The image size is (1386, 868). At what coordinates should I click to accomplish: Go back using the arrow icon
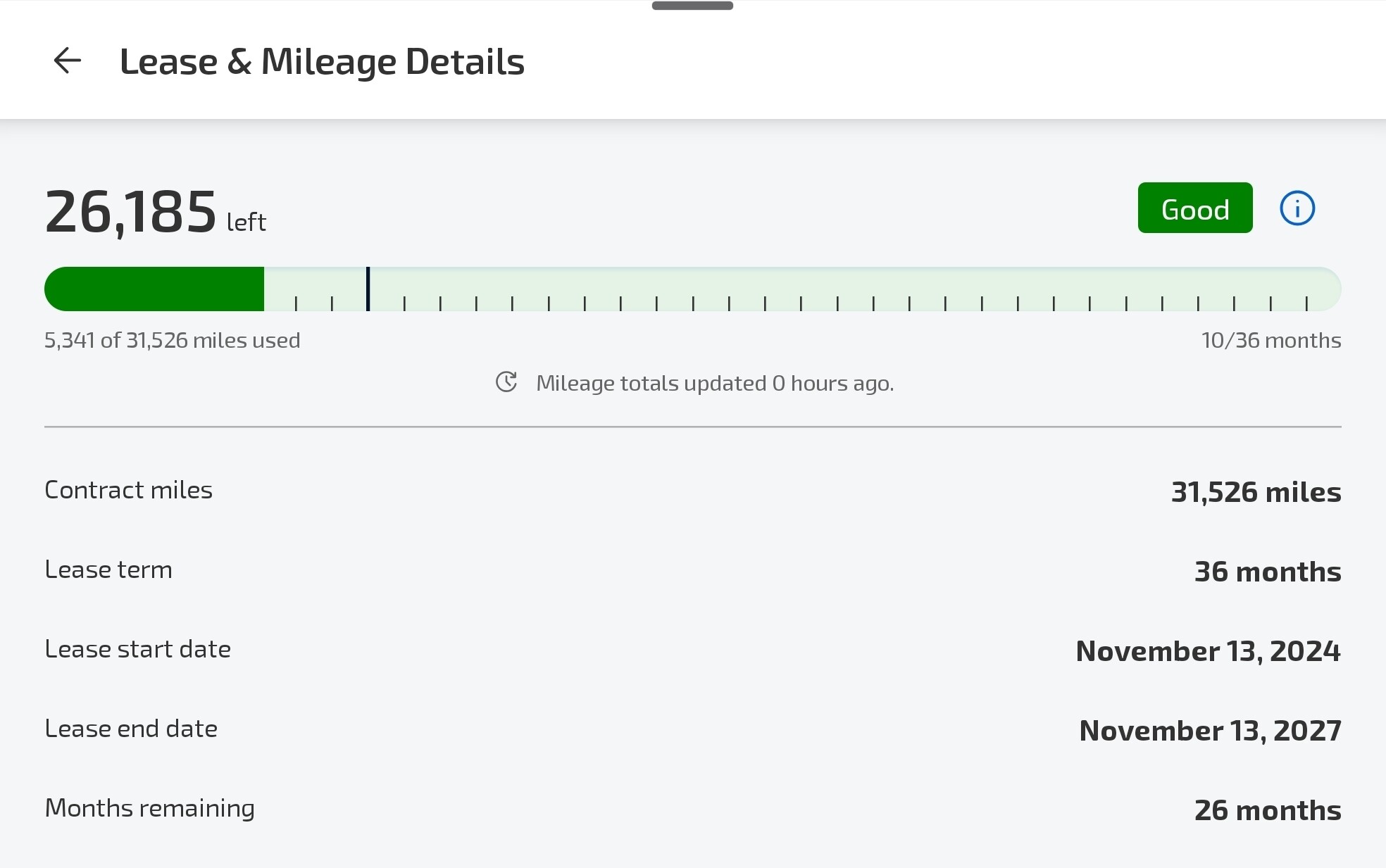[68, 61]
